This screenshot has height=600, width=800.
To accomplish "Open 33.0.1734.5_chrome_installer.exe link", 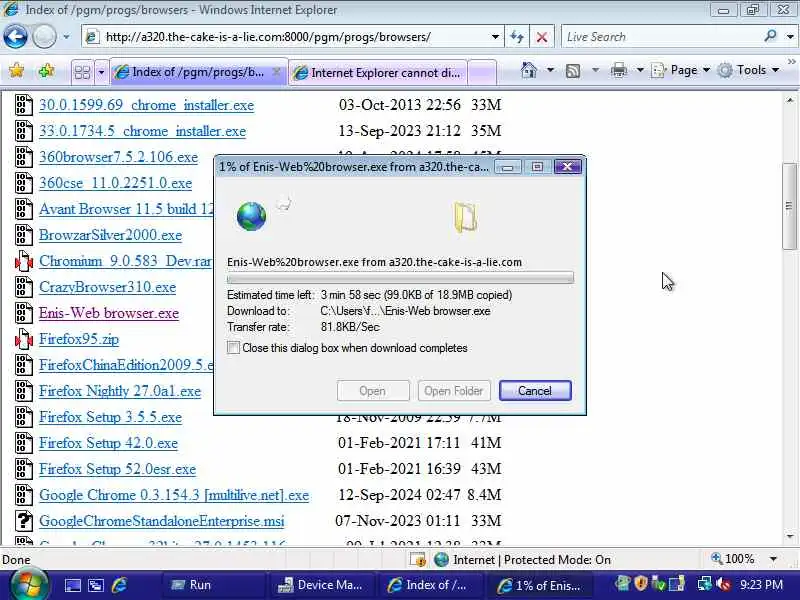I will click(142, 131).
